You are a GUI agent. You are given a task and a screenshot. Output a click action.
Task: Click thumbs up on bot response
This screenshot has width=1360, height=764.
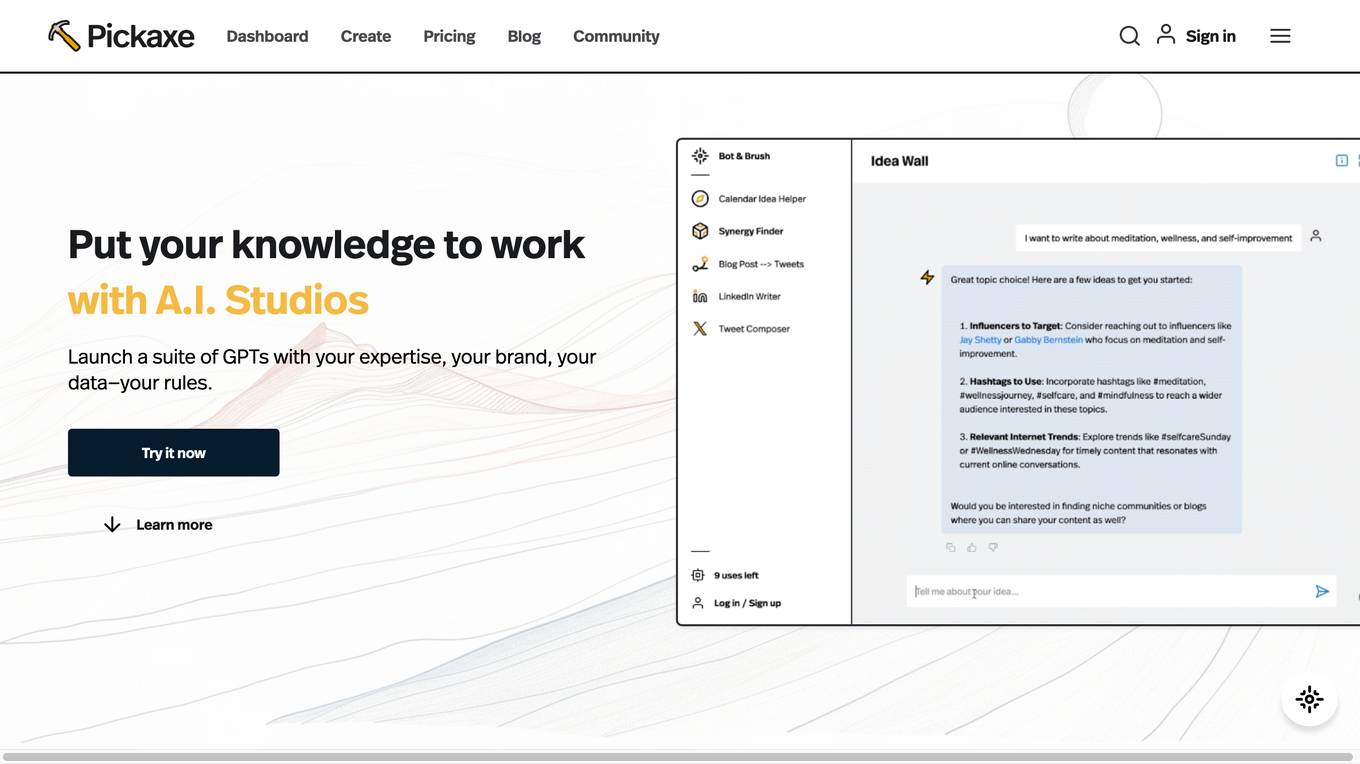971,547
